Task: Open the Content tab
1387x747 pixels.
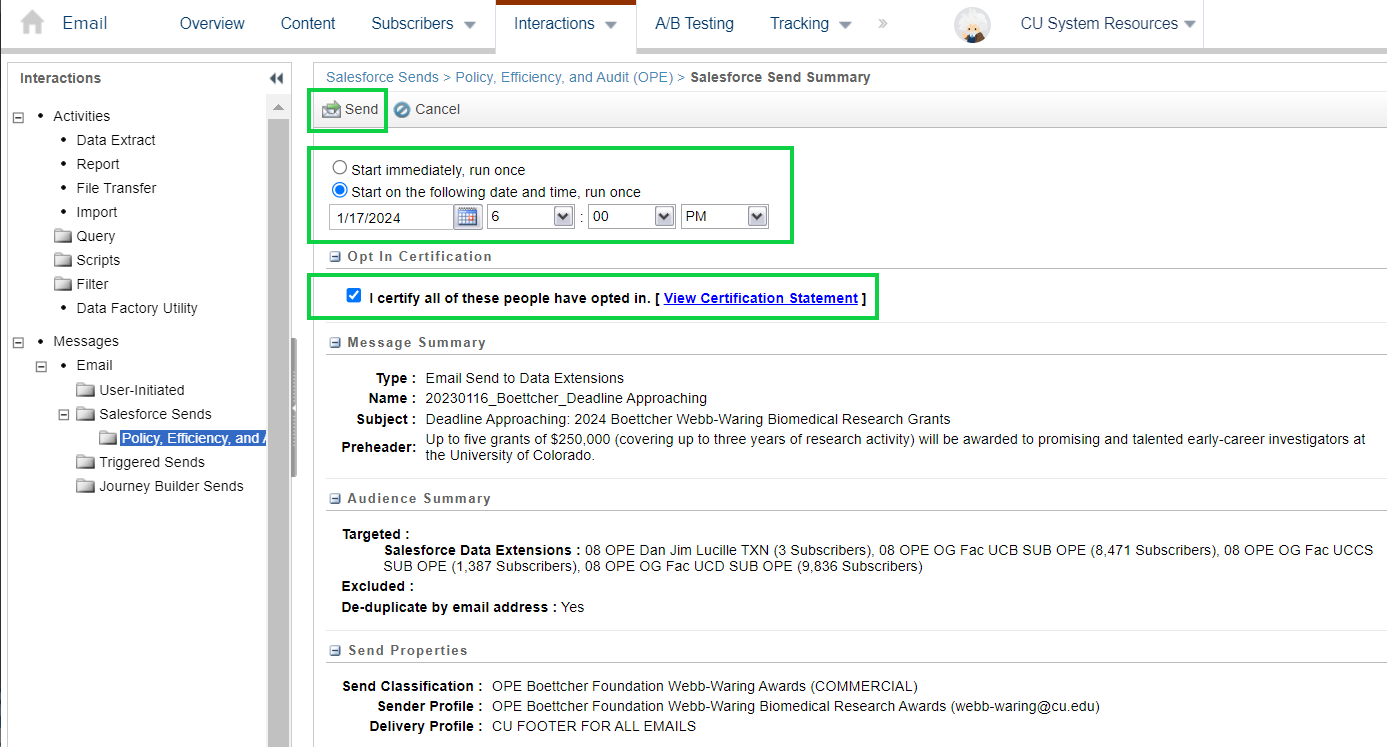Action: coord(308,24)
